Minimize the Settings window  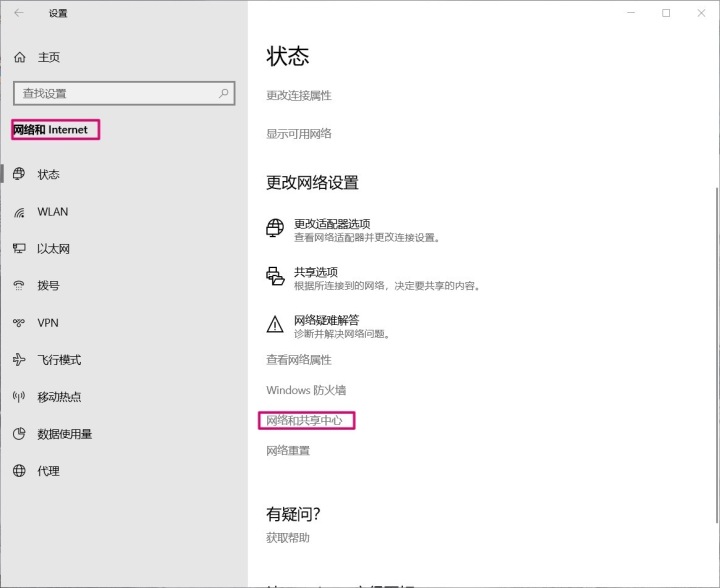coord(631,13)
